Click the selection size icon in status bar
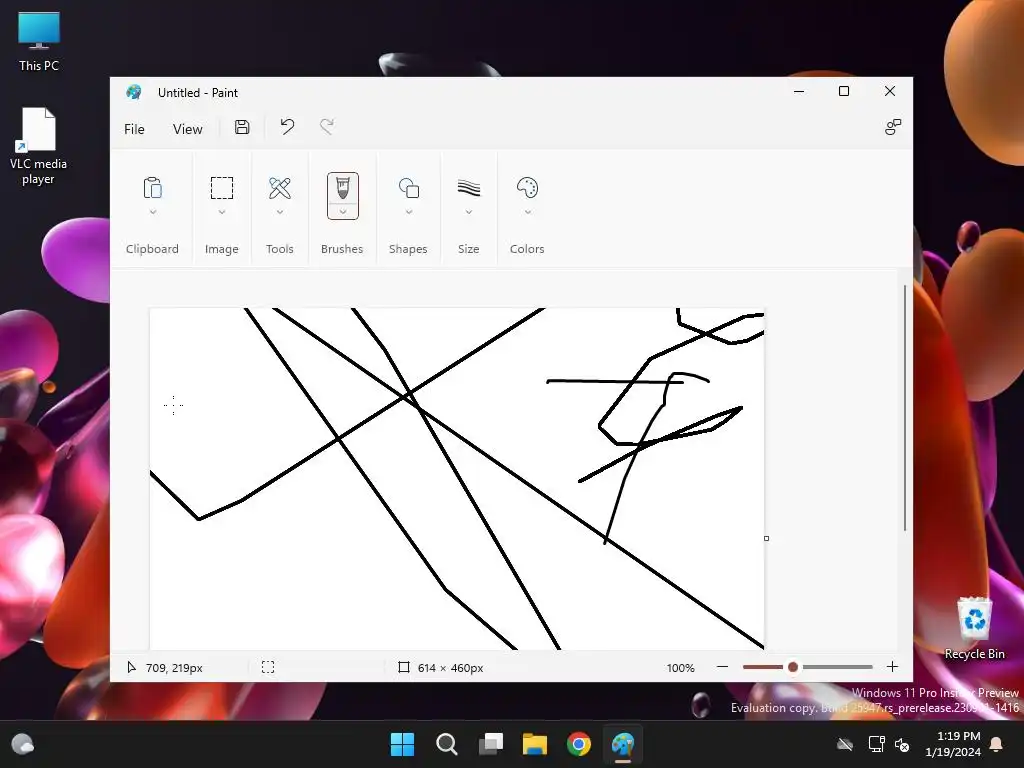Image resolution: width=1024 pixels, height=768 pixels. [x=268, y=667]
